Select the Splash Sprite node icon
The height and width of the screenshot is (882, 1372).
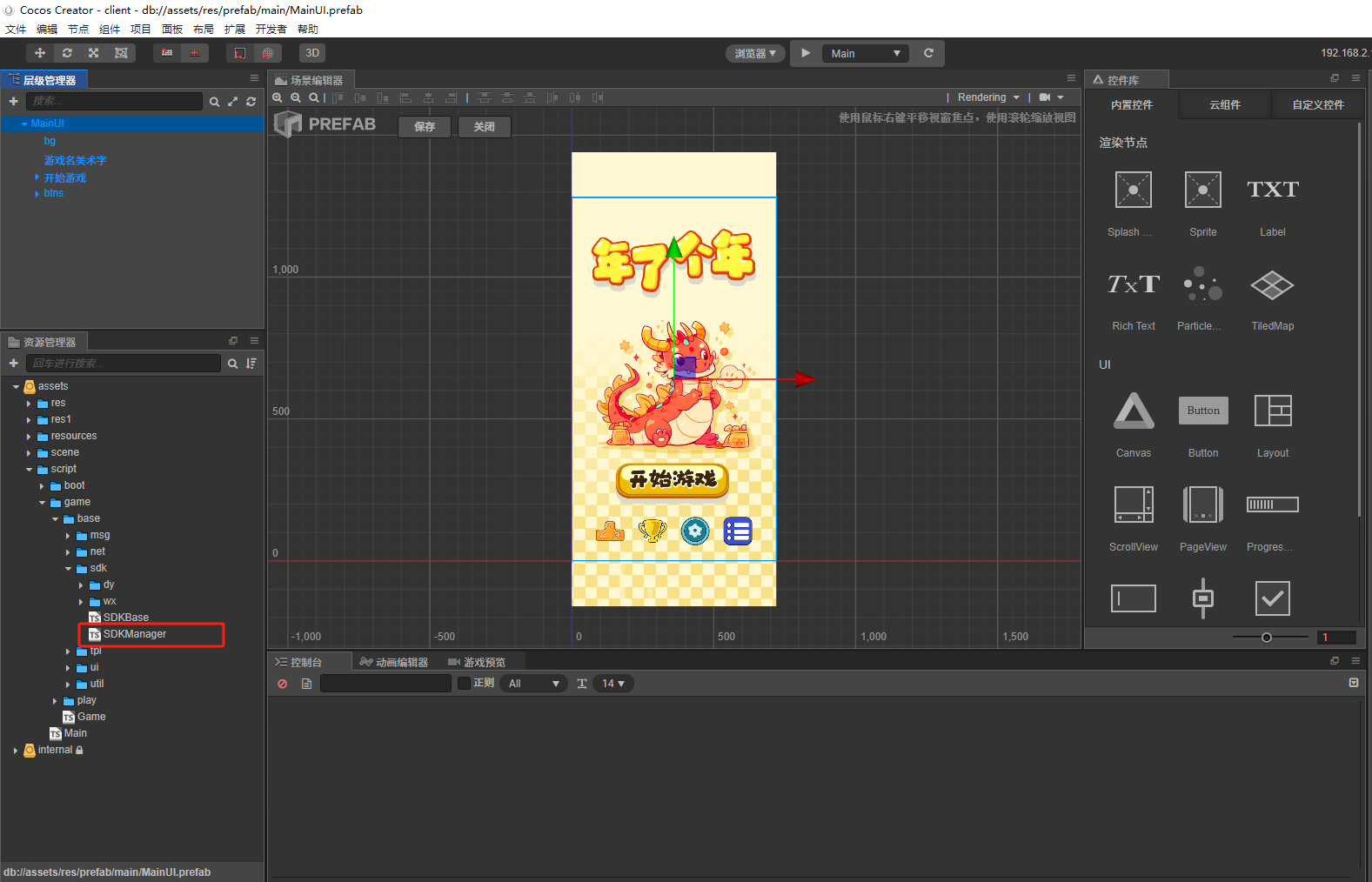click(1134, 190)
